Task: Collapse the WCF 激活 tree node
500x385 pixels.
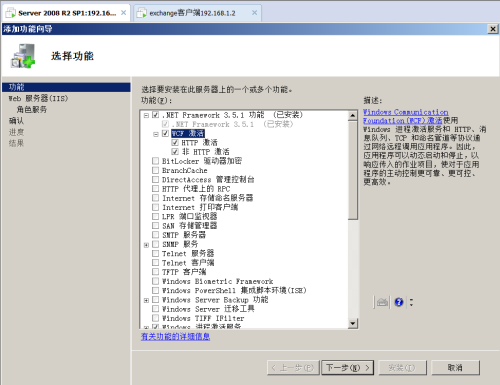Action: pyautogui.click(x=156, y=134)
